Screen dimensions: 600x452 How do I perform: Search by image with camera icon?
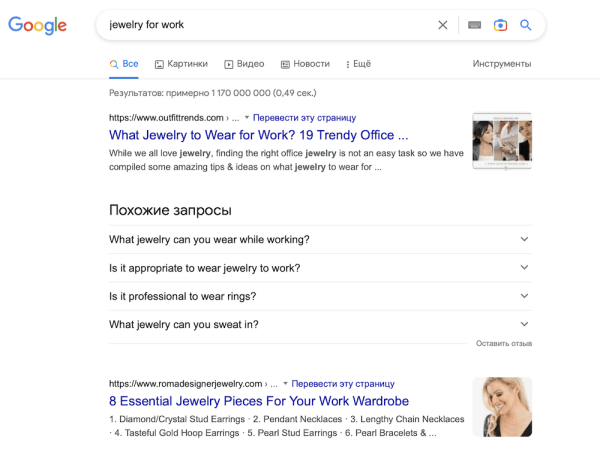pos(500,25)
